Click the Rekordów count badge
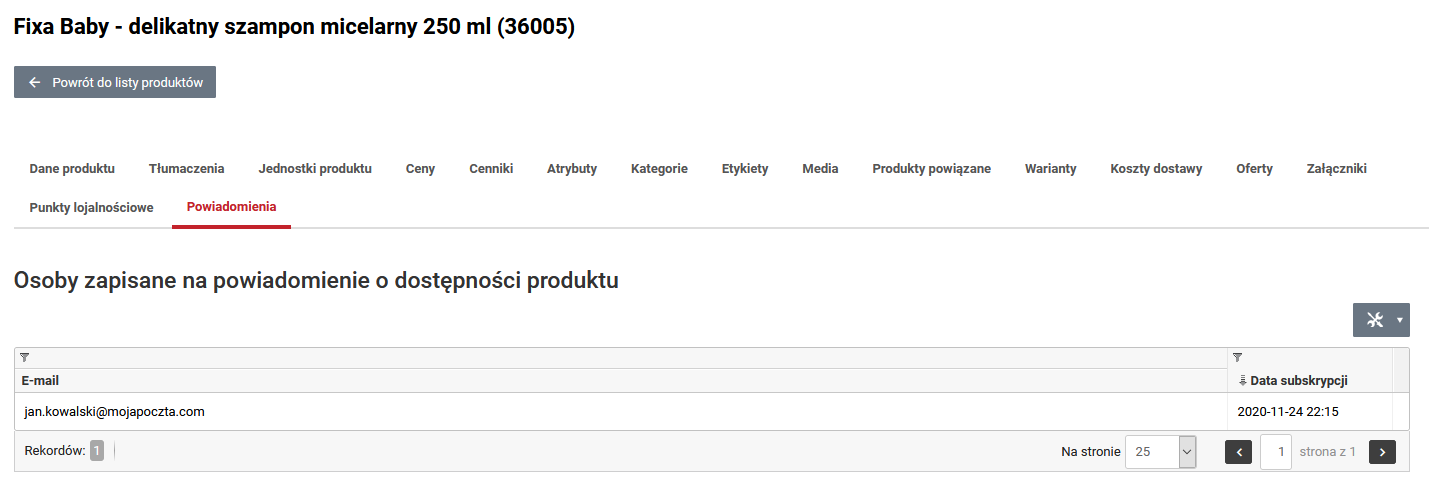Image resolution: width=1429 pixels, height=491 pixels. [97, 451]
